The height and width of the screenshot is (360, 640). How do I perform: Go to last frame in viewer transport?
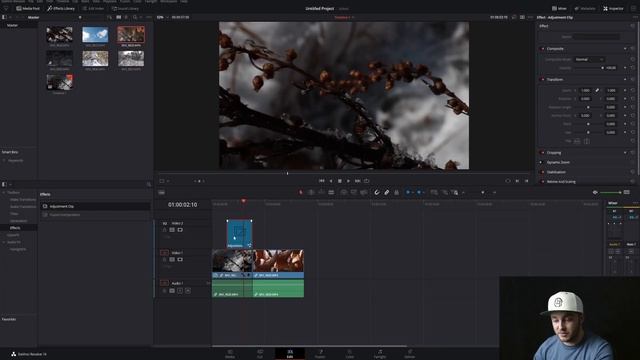pyautogui.click(x=358, y=181)
